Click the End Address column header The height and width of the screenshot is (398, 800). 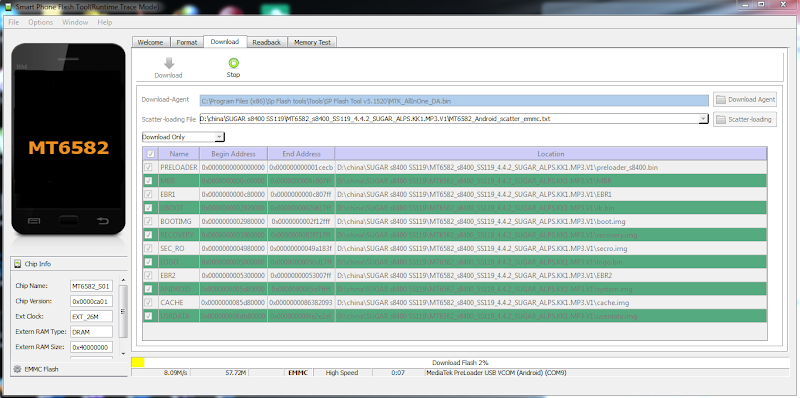[301, 154]
